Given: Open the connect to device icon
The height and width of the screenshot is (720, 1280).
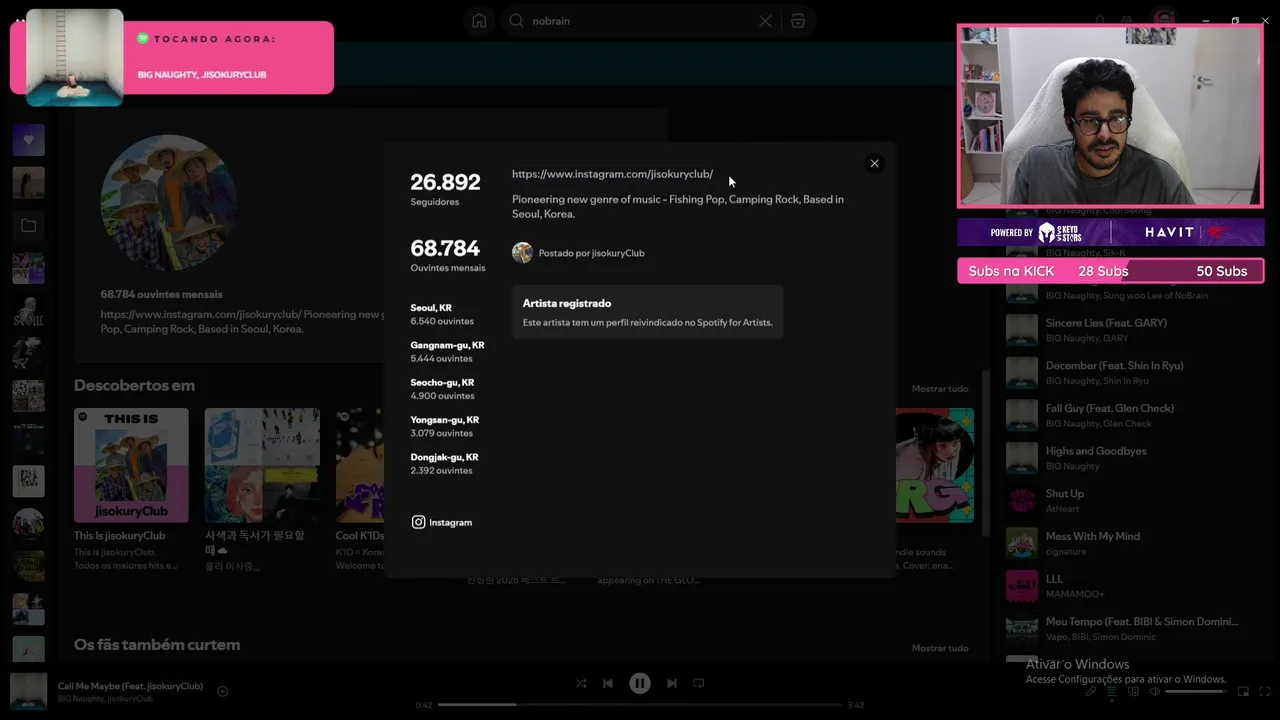Looking at the screenshot, I should pyautogui.click(x=1132, y=691).
